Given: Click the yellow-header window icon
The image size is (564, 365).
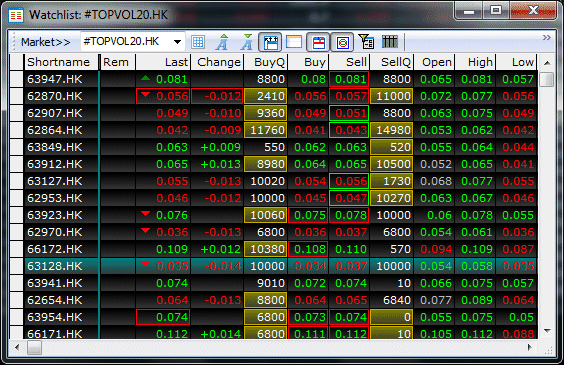Looking at the screenshot, I should pos(294,42).
